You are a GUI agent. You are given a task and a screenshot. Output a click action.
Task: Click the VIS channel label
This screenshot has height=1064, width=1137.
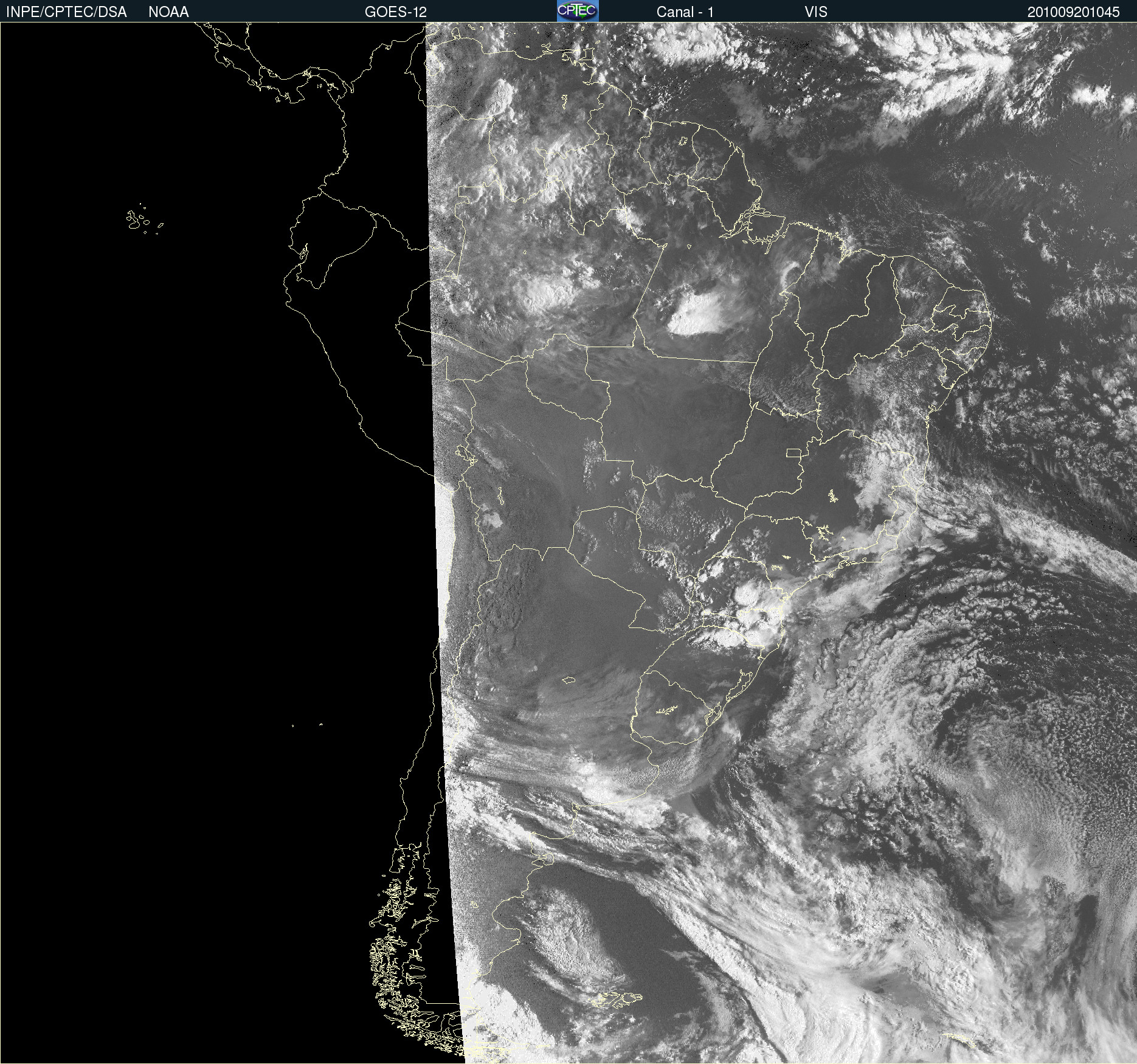816,12
